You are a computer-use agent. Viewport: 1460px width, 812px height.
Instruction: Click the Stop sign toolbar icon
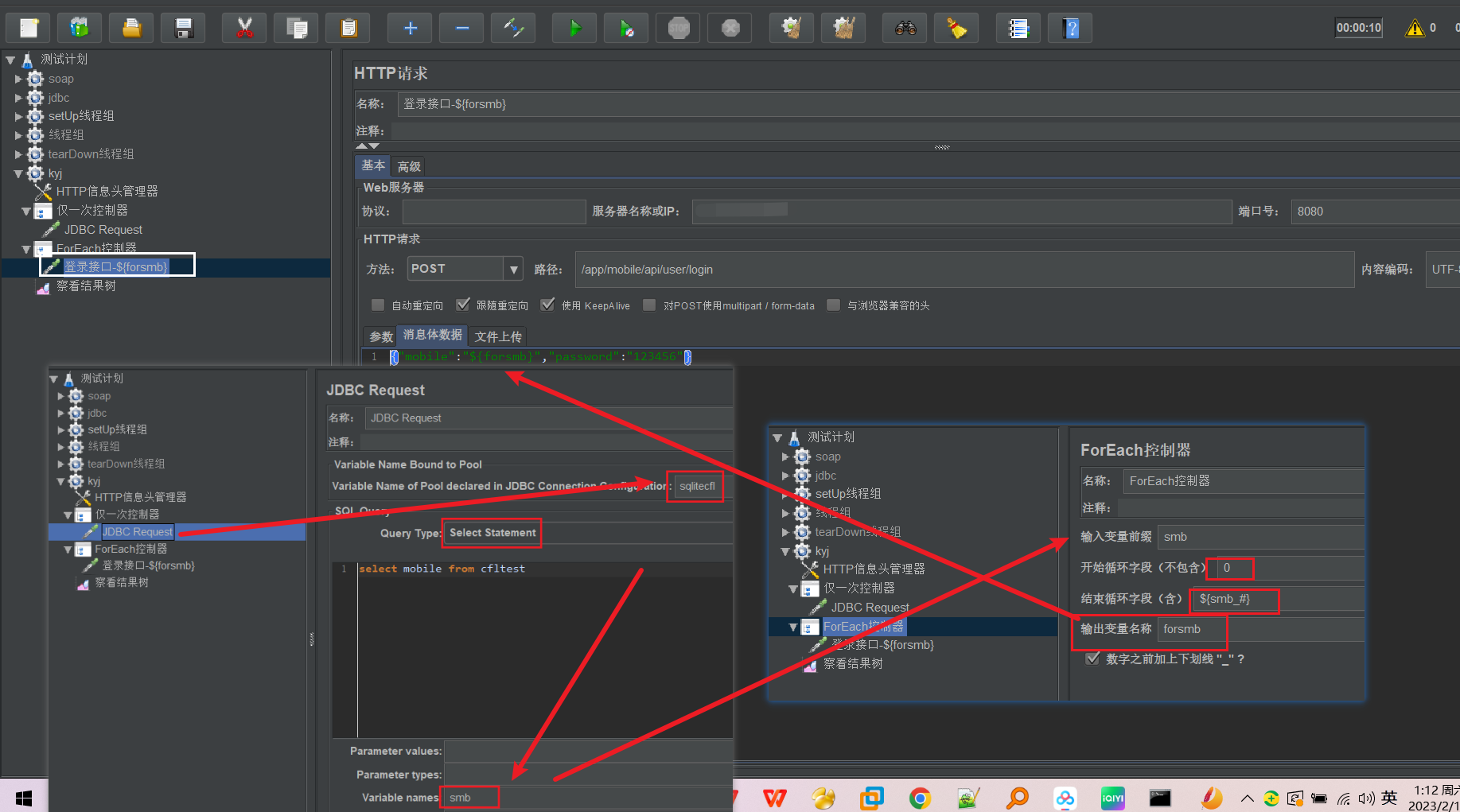click(x=679, y=29)
